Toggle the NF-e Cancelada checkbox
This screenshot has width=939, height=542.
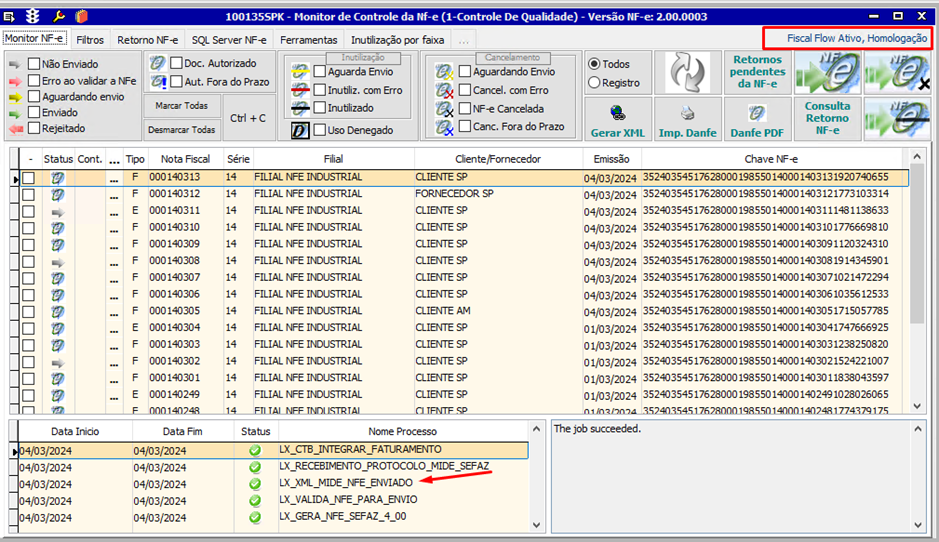465,109
